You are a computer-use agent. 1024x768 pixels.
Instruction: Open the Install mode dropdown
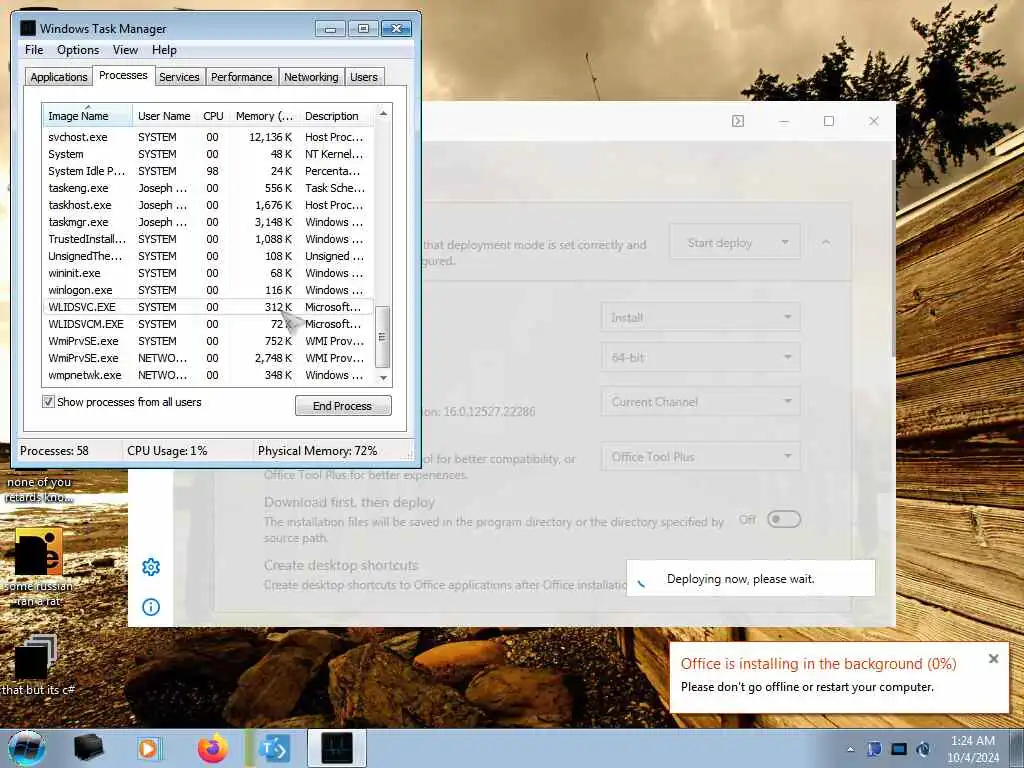click(701, 317)
